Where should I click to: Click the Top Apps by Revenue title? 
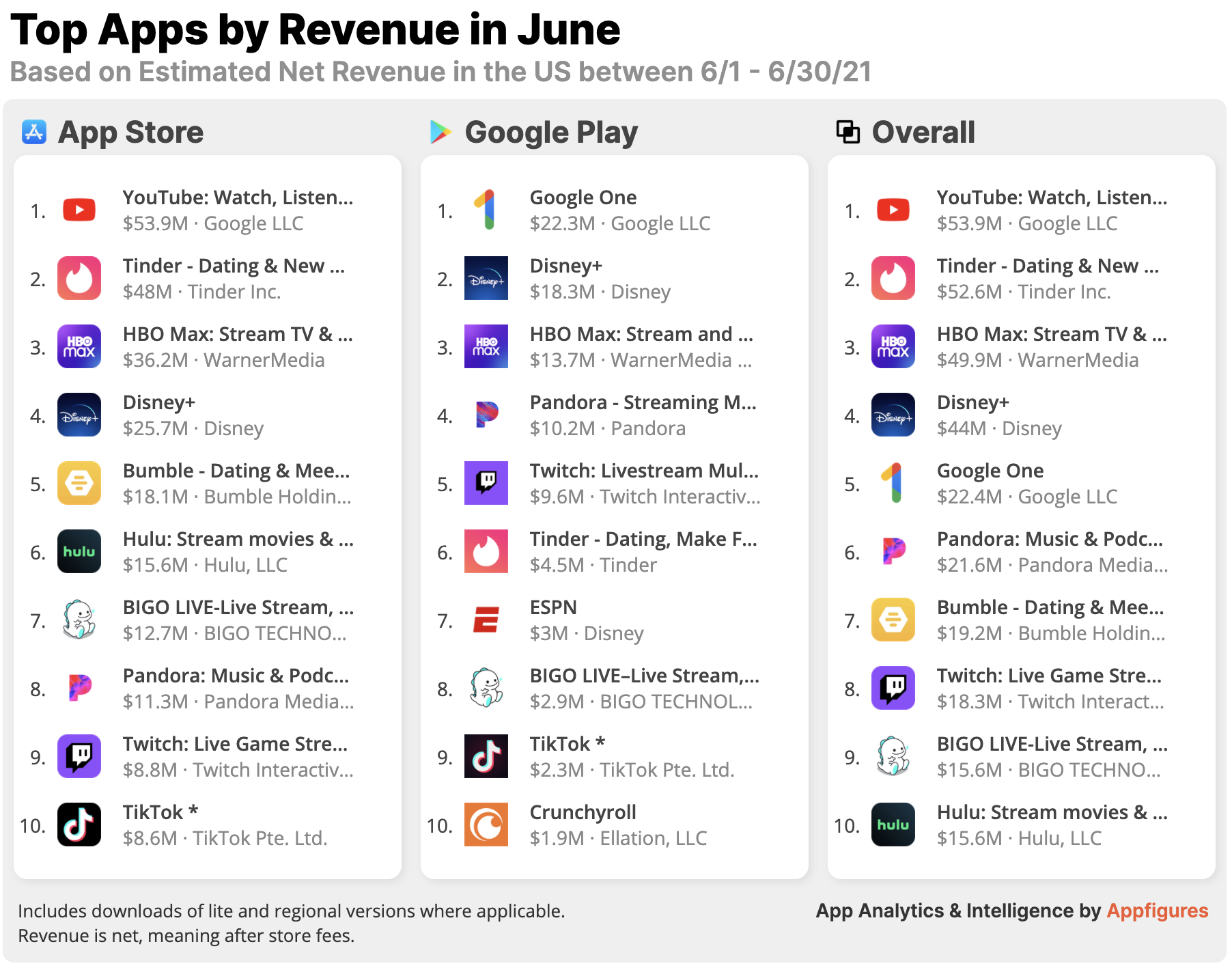point(317,29)
